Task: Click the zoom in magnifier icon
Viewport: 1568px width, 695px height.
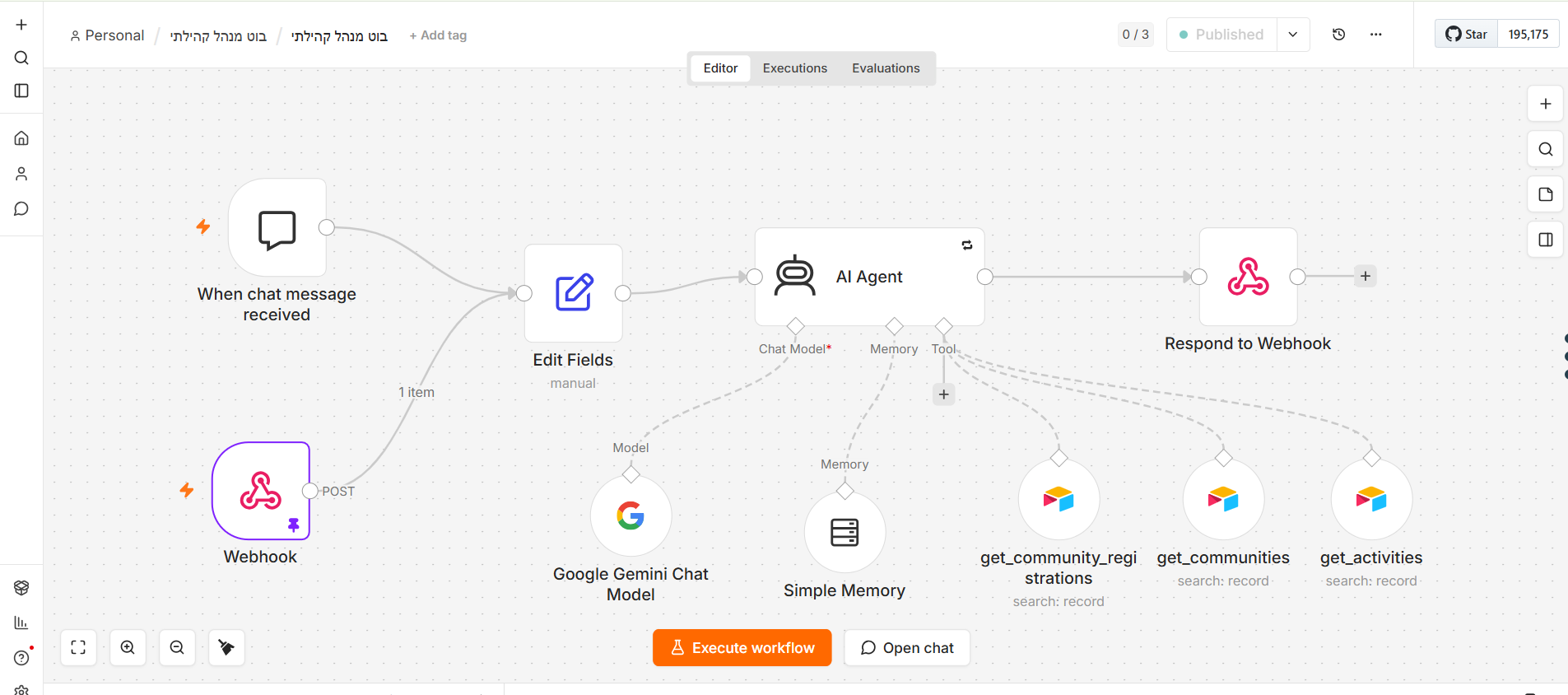Action: tap(128, 648)
